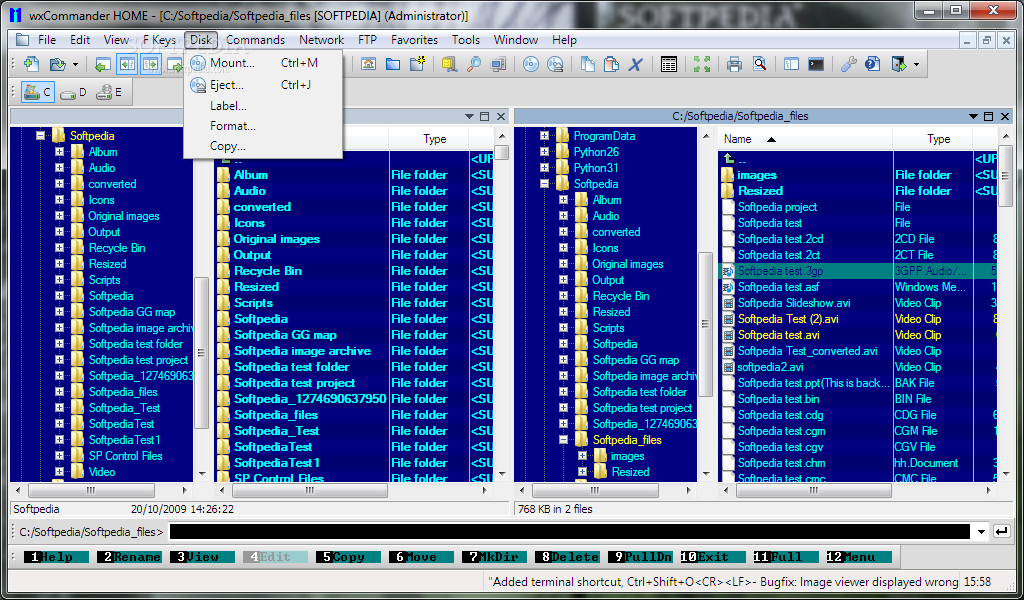Screen dimensions: 1024x600
Task: Click the printer toolbar icon
Action: pos(735,64)
